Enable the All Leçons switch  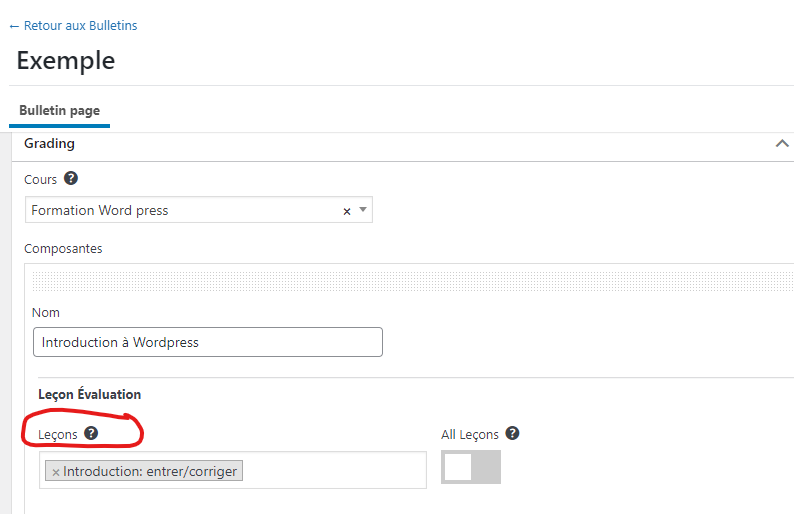click(472, 467)
